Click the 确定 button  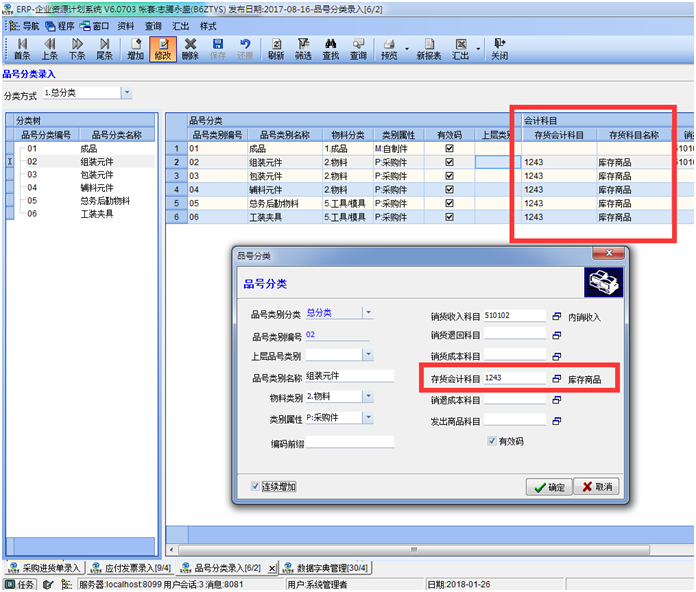tap(549, 487)
